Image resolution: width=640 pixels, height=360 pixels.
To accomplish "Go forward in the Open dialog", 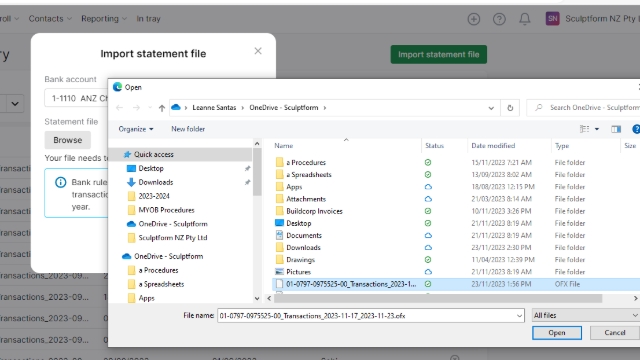I will pos(136,108).
